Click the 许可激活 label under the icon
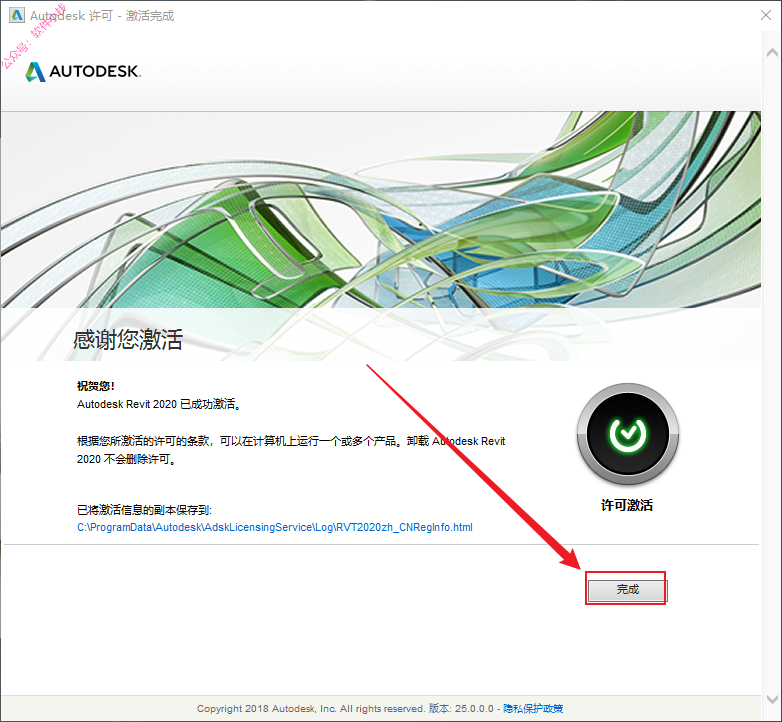 point(627,505)
